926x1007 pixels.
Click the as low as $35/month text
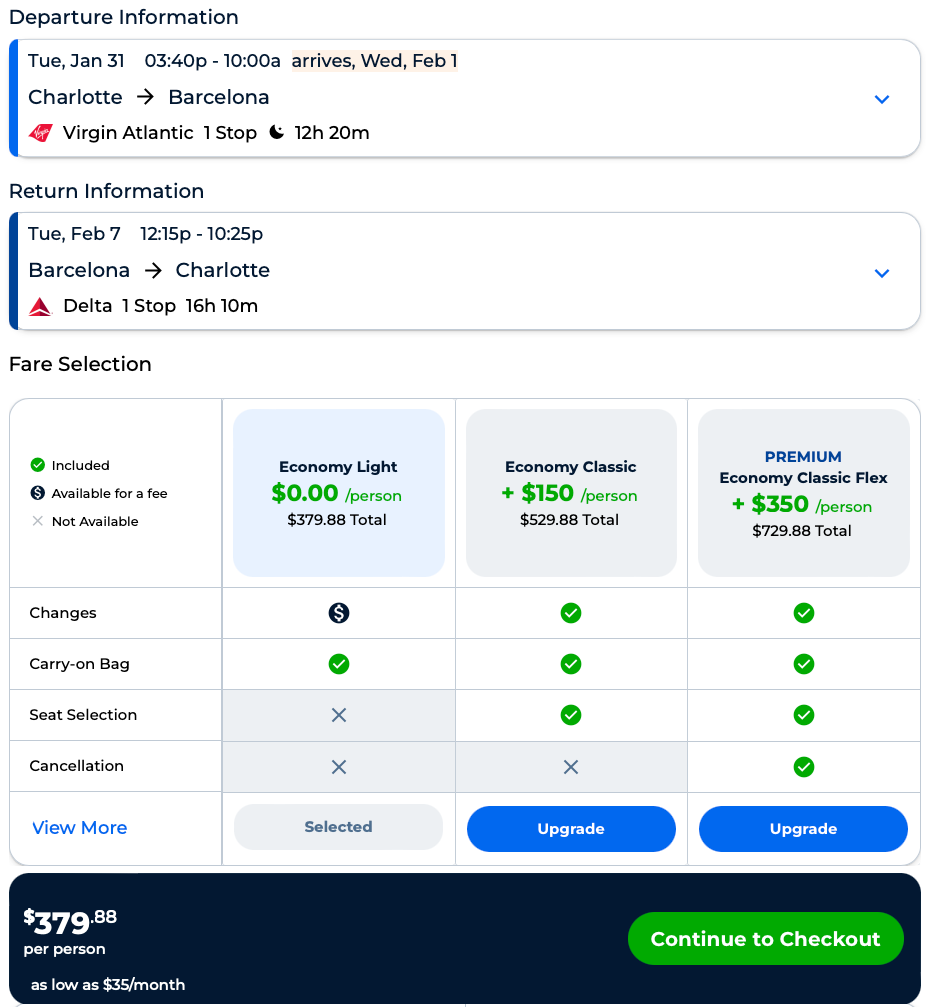(x=108, y=985)
